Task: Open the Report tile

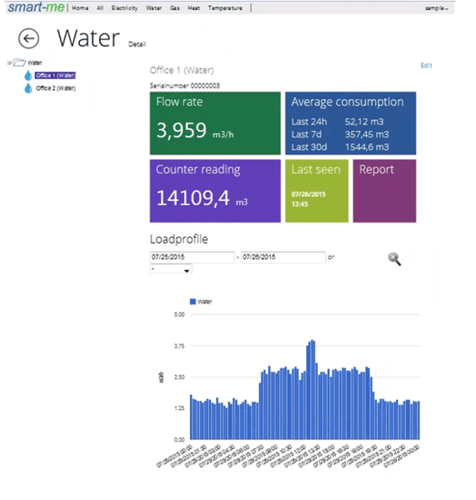Action: coord(384,191)
